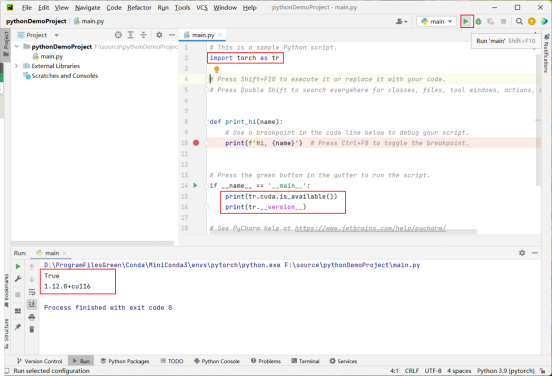Open Services tool window

point(343,361)
